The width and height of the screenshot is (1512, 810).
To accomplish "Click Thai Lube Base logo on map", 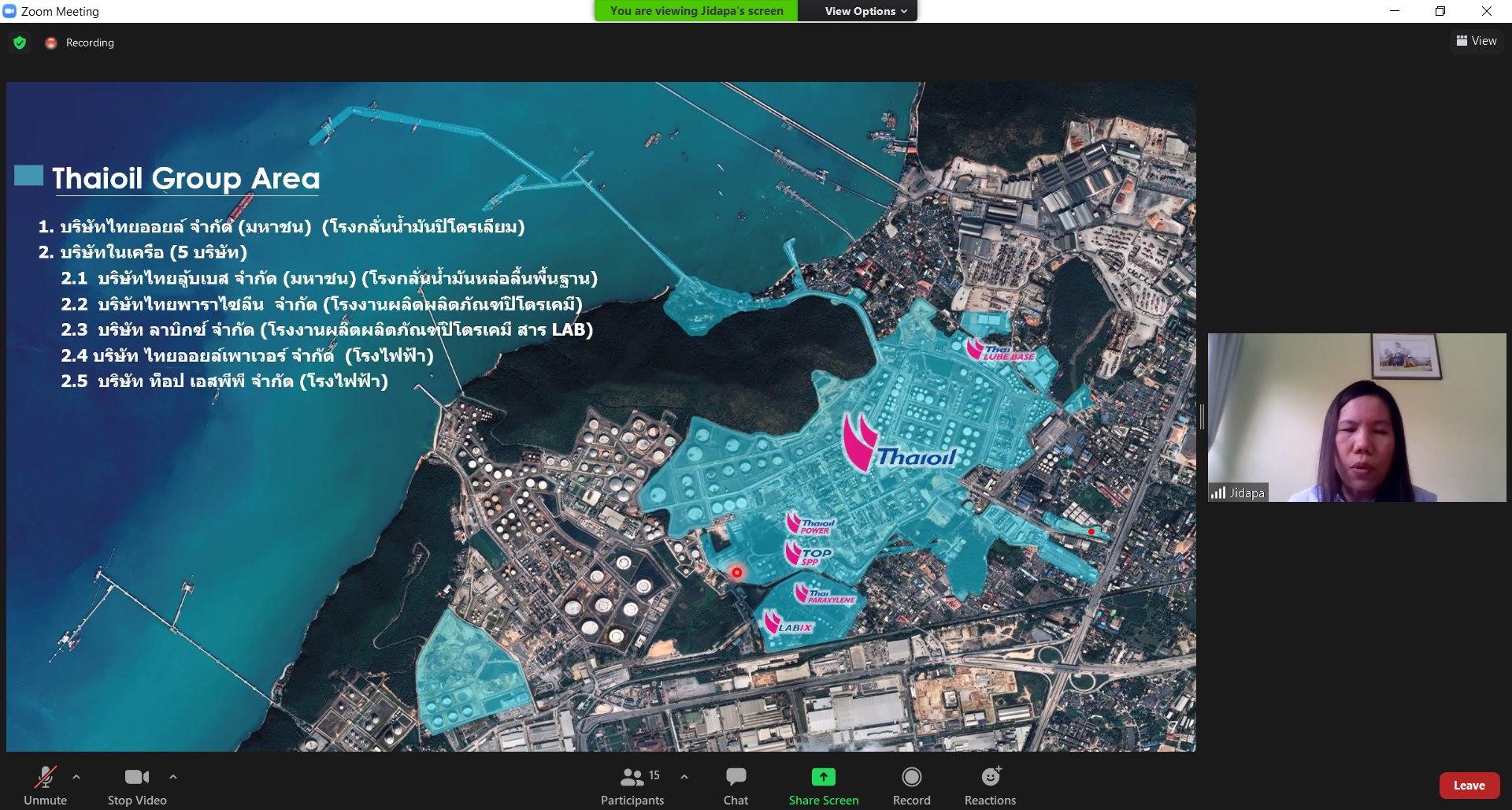I will point(1001,351).
